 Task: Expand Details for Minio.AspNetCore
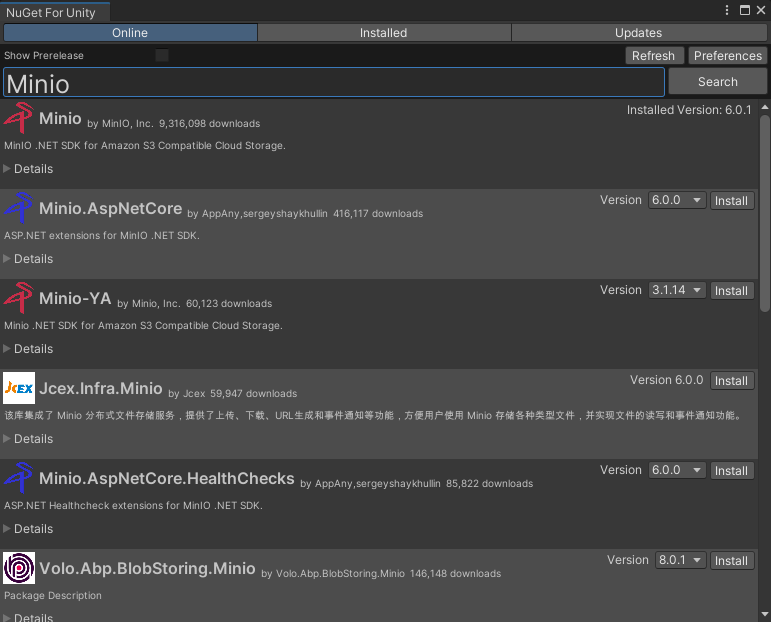[x=29, y=259]
